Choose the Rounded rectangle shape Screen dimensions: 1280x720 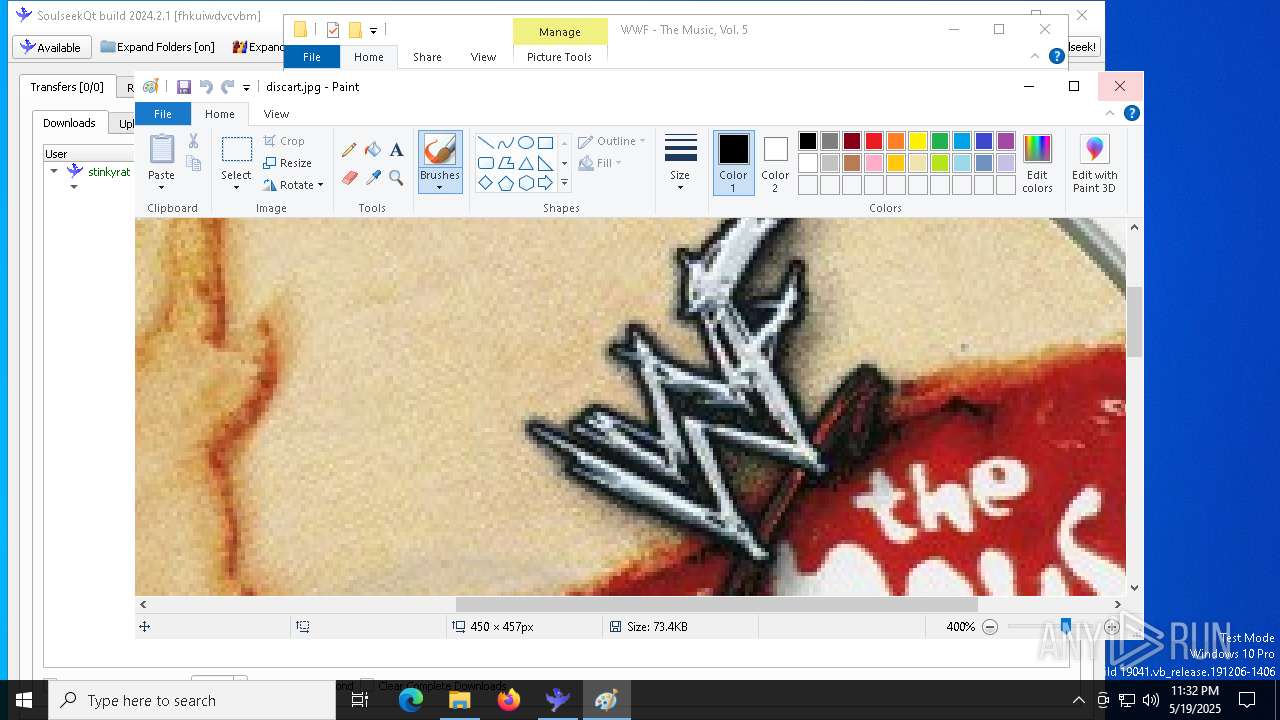tap(485, 163)
